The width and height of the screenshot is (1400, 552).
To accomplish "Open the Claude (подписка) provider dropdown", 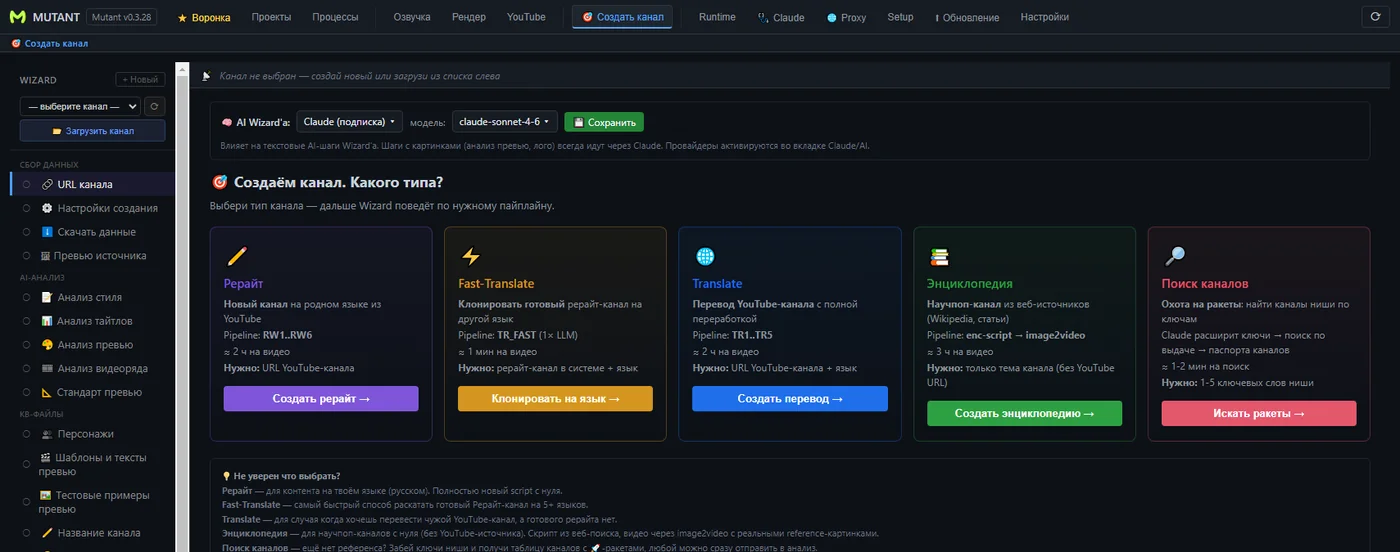I will point(349,122).
